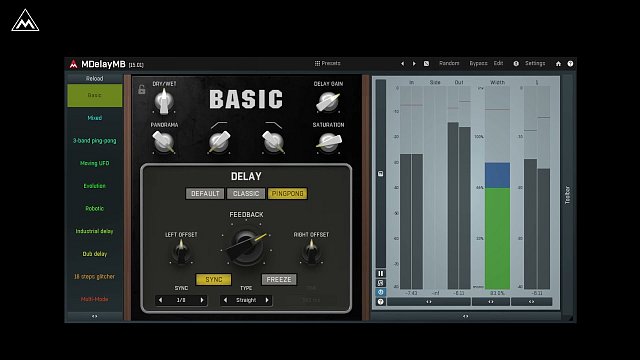The height and width of the screenshot is (360, 640).
Task: Click the Reload button
Action: [95, 78]
